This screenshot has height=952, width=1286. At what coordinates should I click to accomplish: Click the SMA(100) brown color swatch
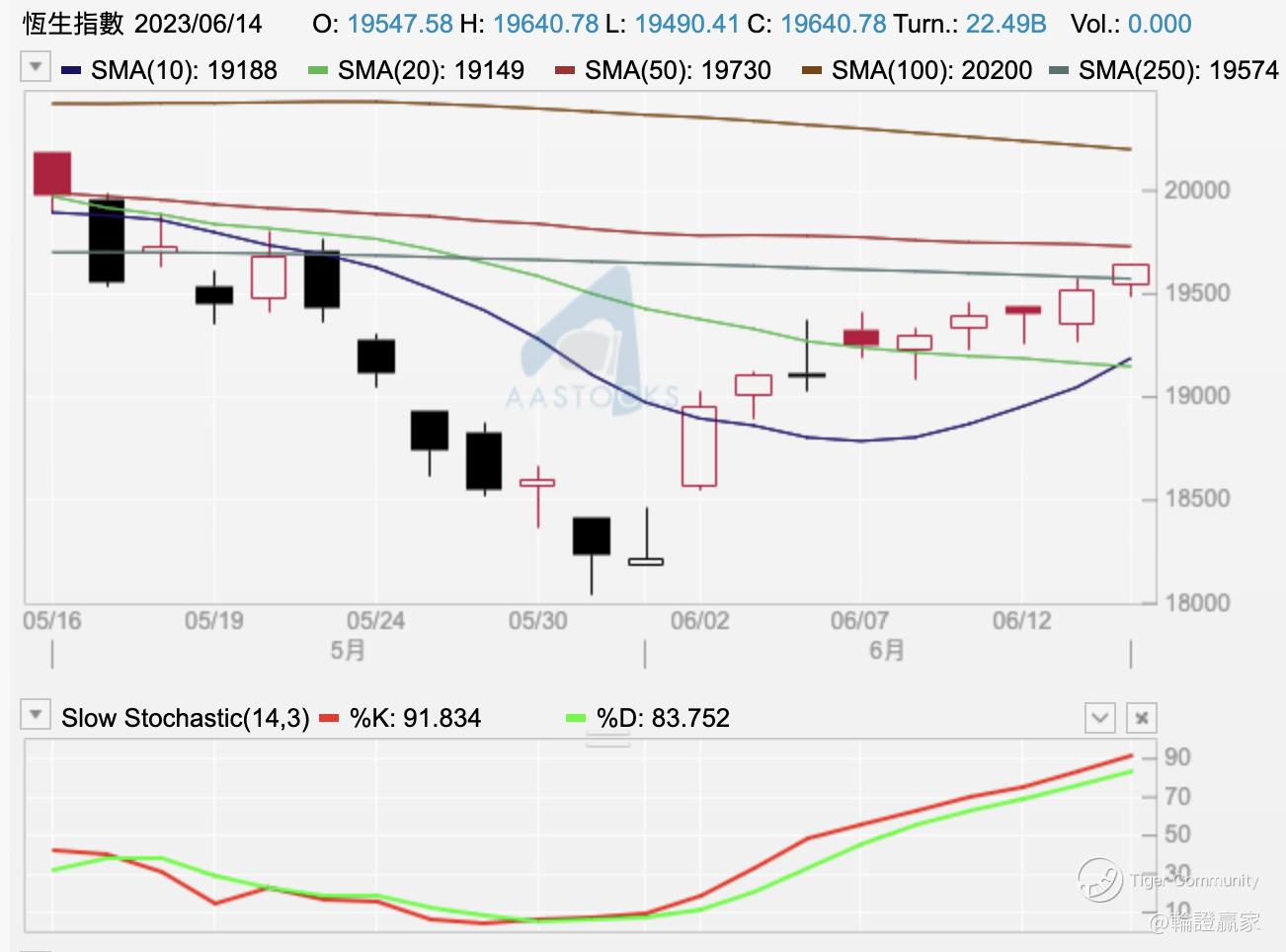[x=812, y=70]
